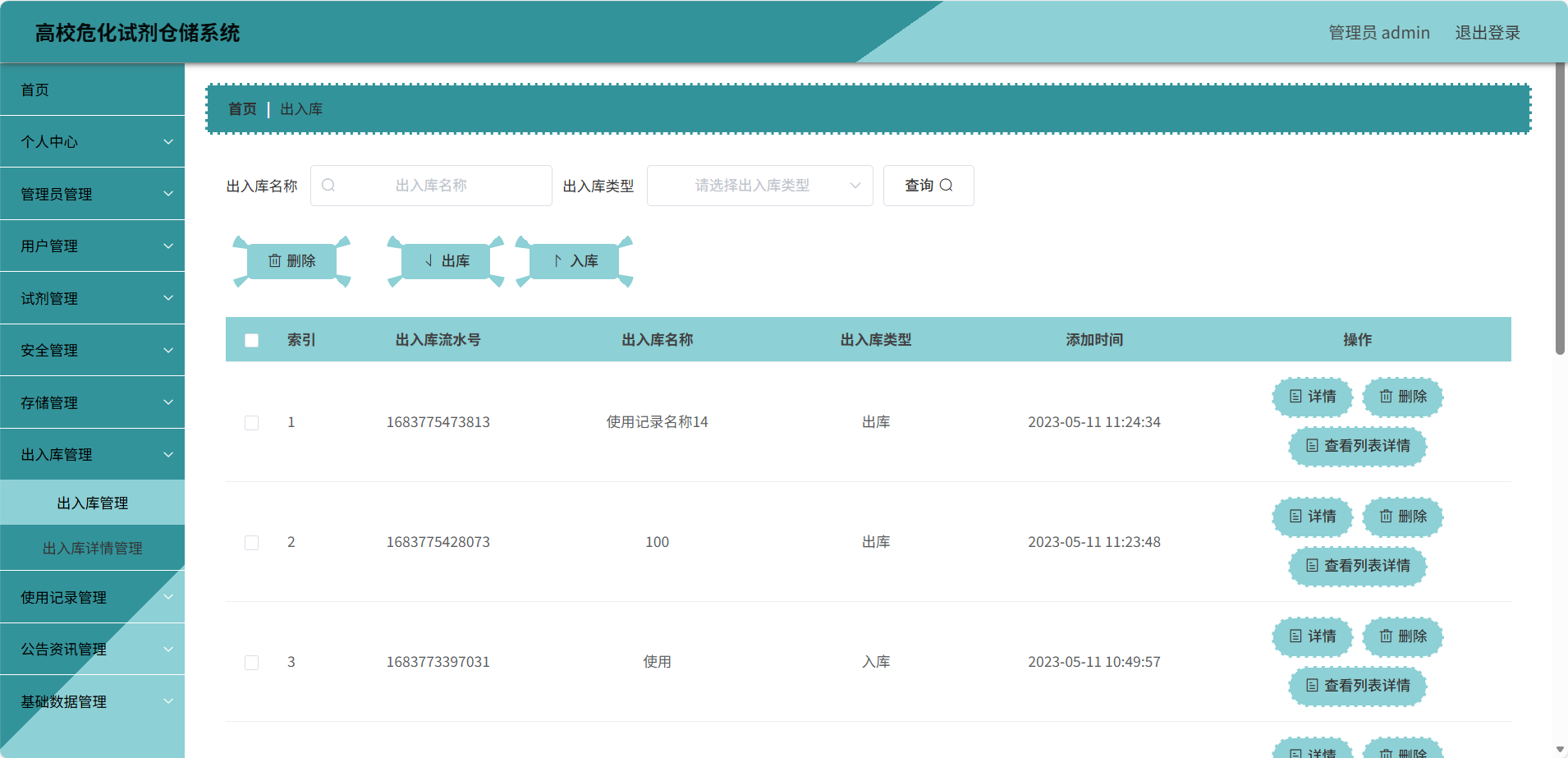This screenshot has width=1568, height=758.
Task: Toggle the select-all checkbox in table header
Action: (252, 340)
